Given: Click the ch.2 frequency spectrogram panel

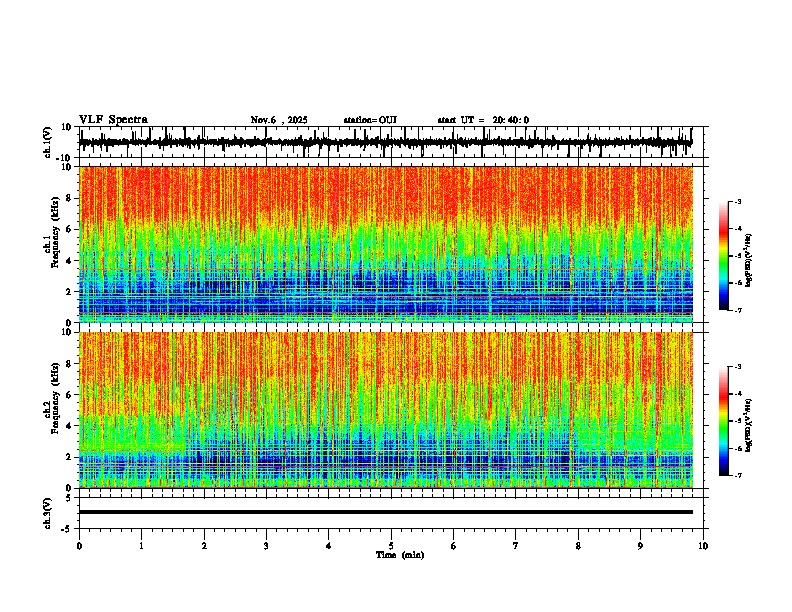Looking at the screenshot, I should (386, 410).
